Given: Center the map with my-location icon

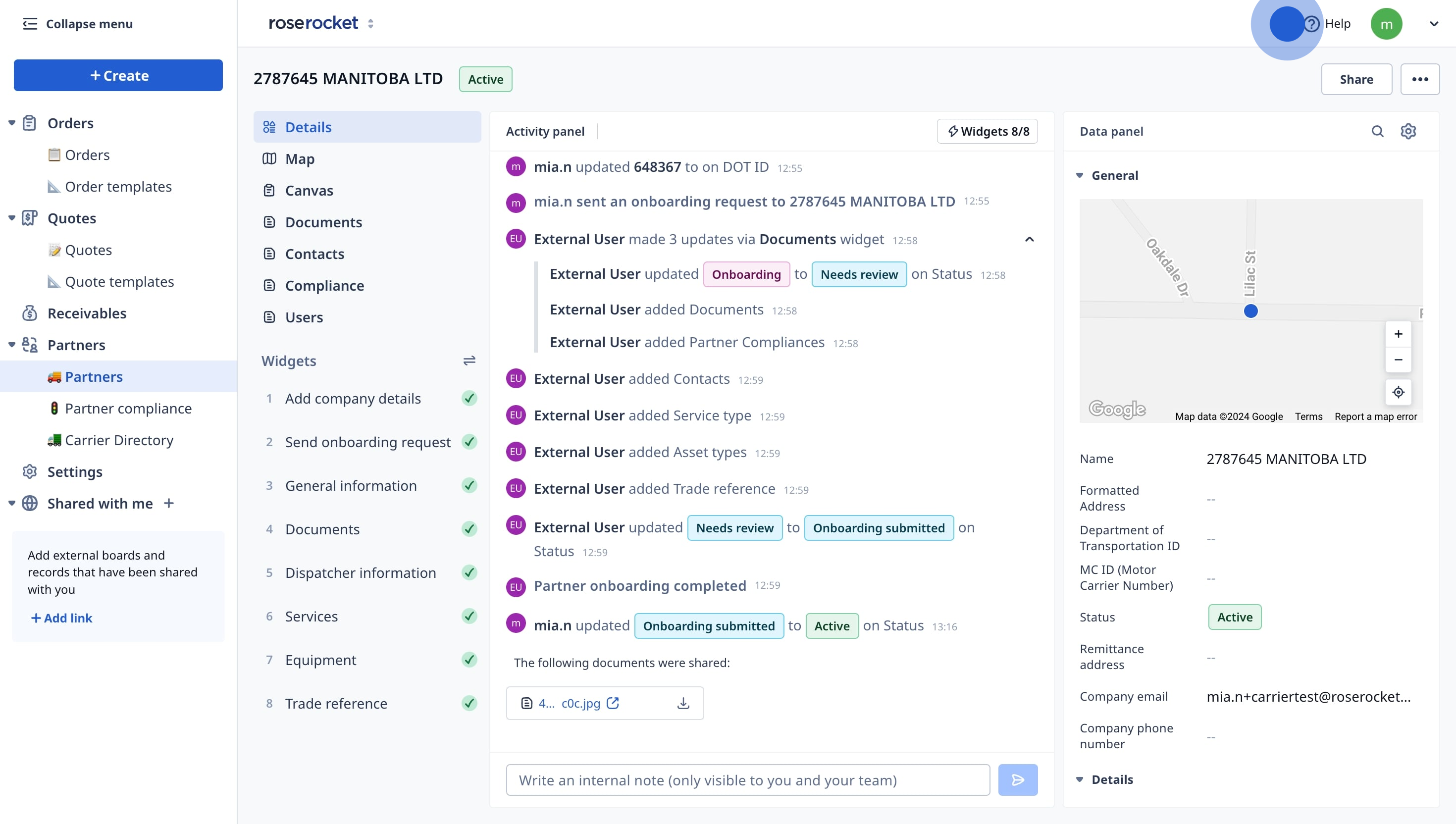Looking at the screenshot, I should point(1398,392).
